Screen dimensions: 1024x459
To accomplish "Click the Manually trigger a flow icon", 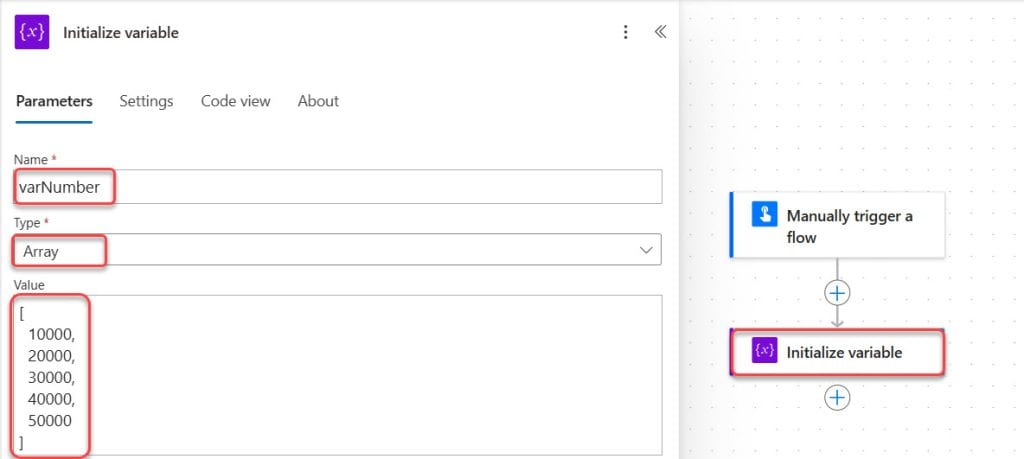I will click(x=764, y=214).
